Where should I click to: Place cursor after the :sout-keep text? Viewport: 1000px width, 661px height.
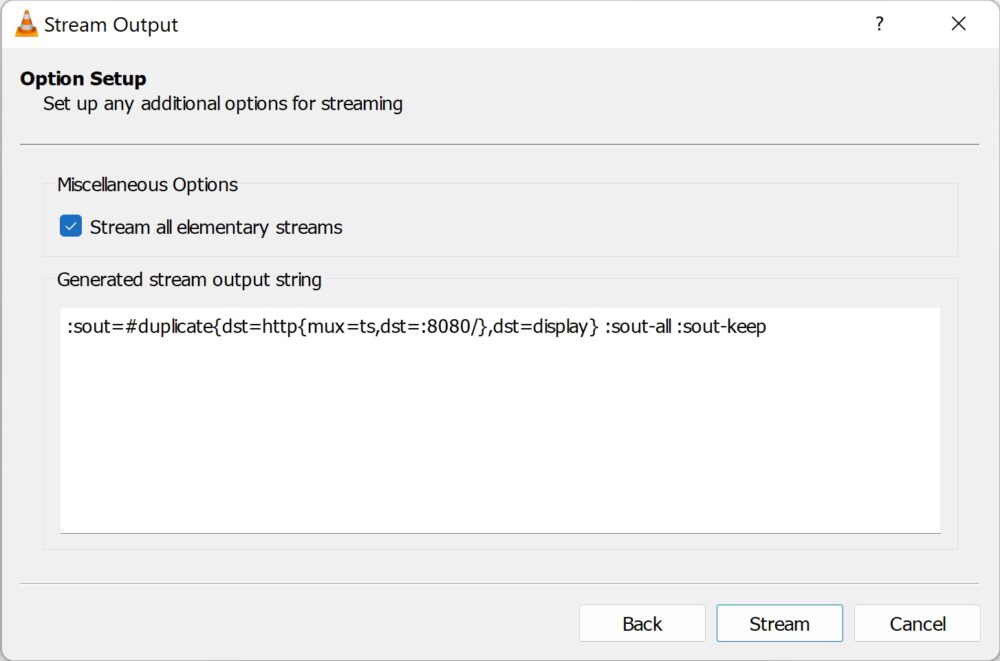tap(768, 327)
